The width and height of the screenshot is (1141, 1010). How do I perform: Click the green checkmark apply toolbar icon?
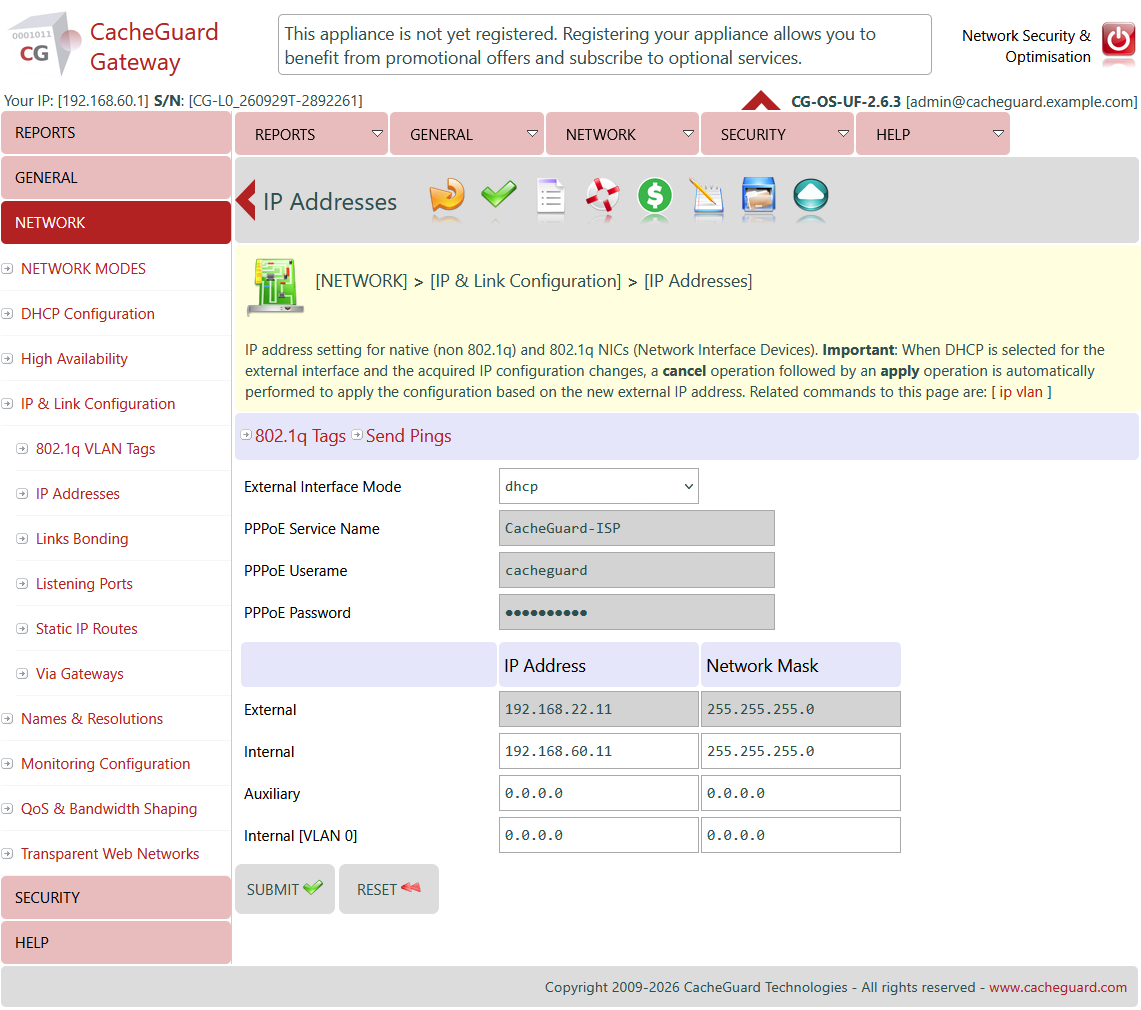498,194
